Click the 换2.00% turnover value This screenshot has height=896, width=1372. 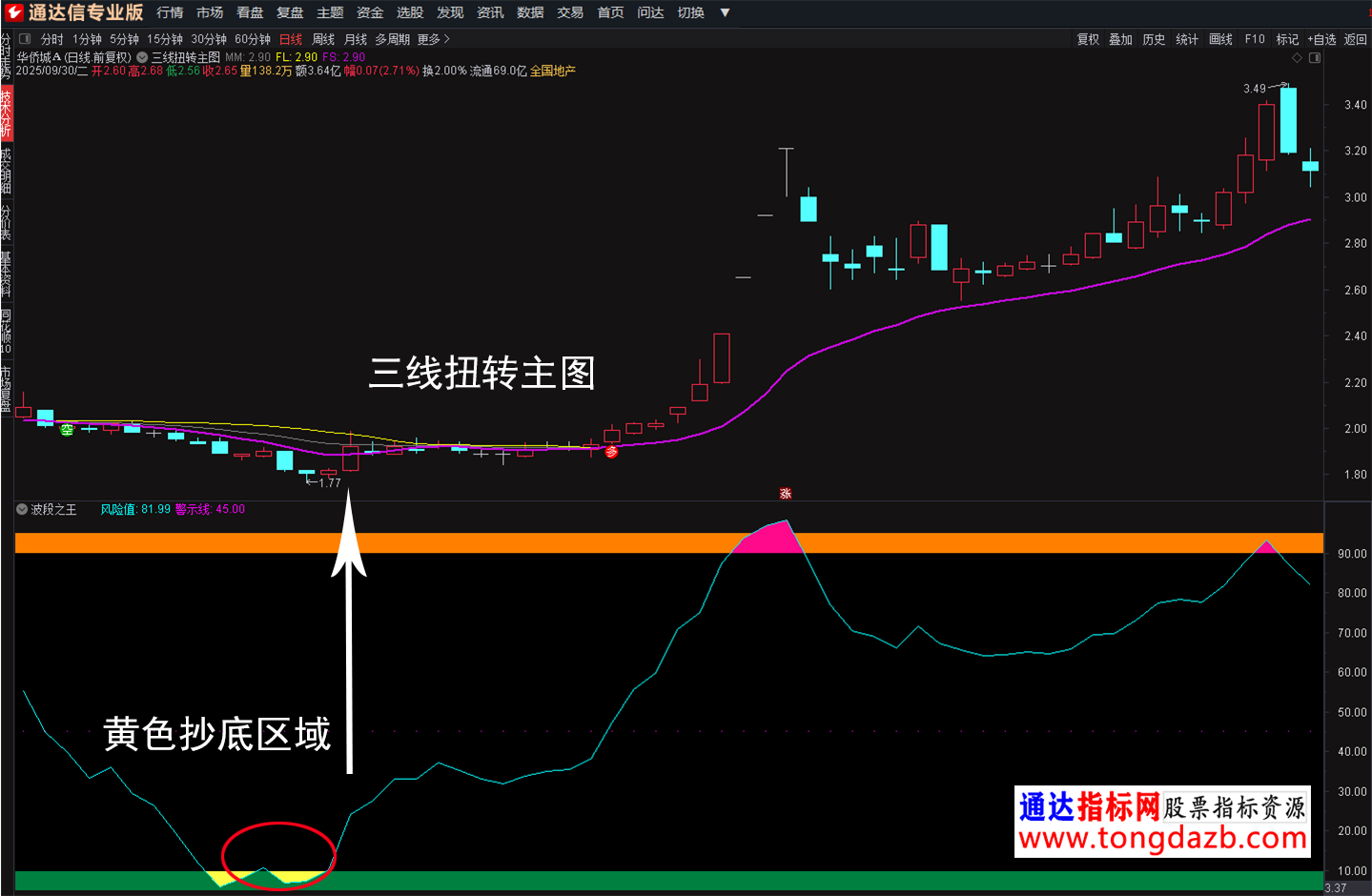tap(445, 71)
